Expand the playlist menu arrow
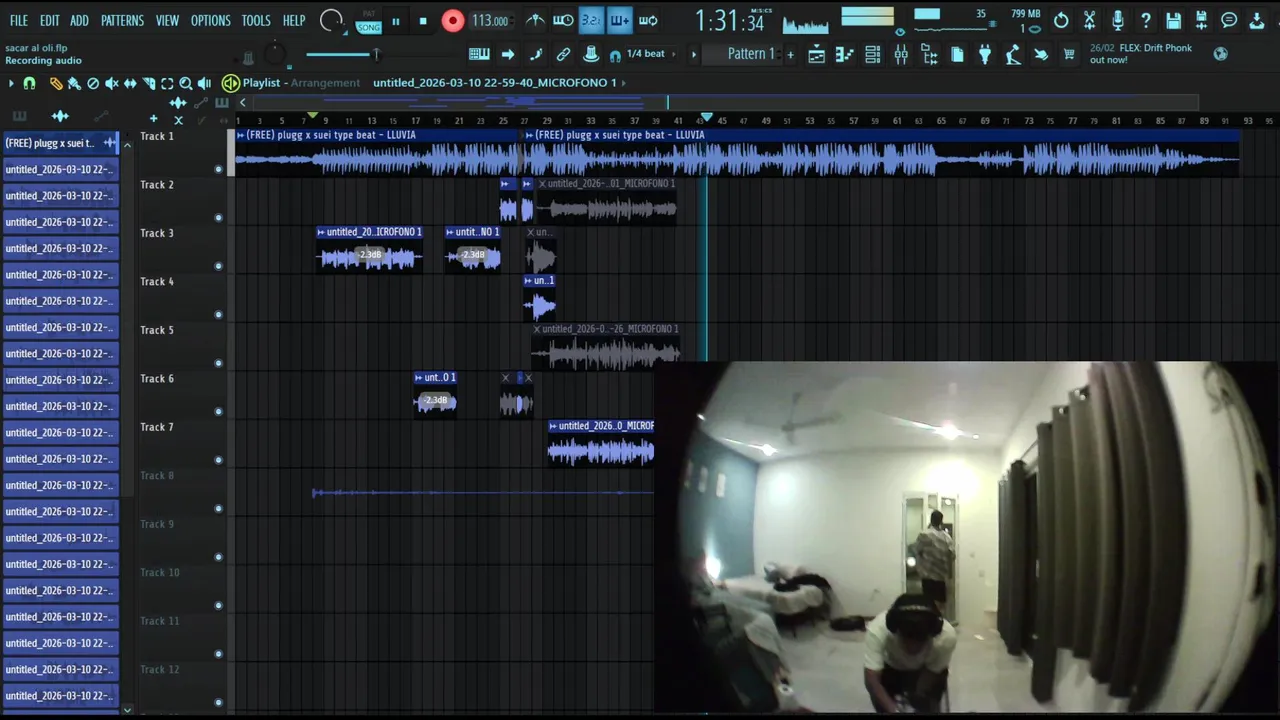Screen dimensions: 1280x720 (x=11, y=84)
